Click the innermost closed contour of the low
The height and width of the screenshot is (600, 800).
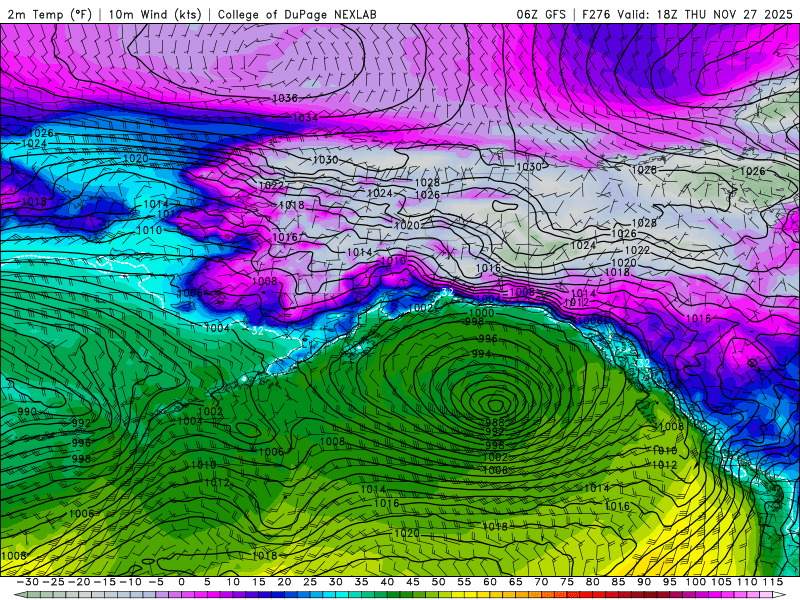pos(495,406)
